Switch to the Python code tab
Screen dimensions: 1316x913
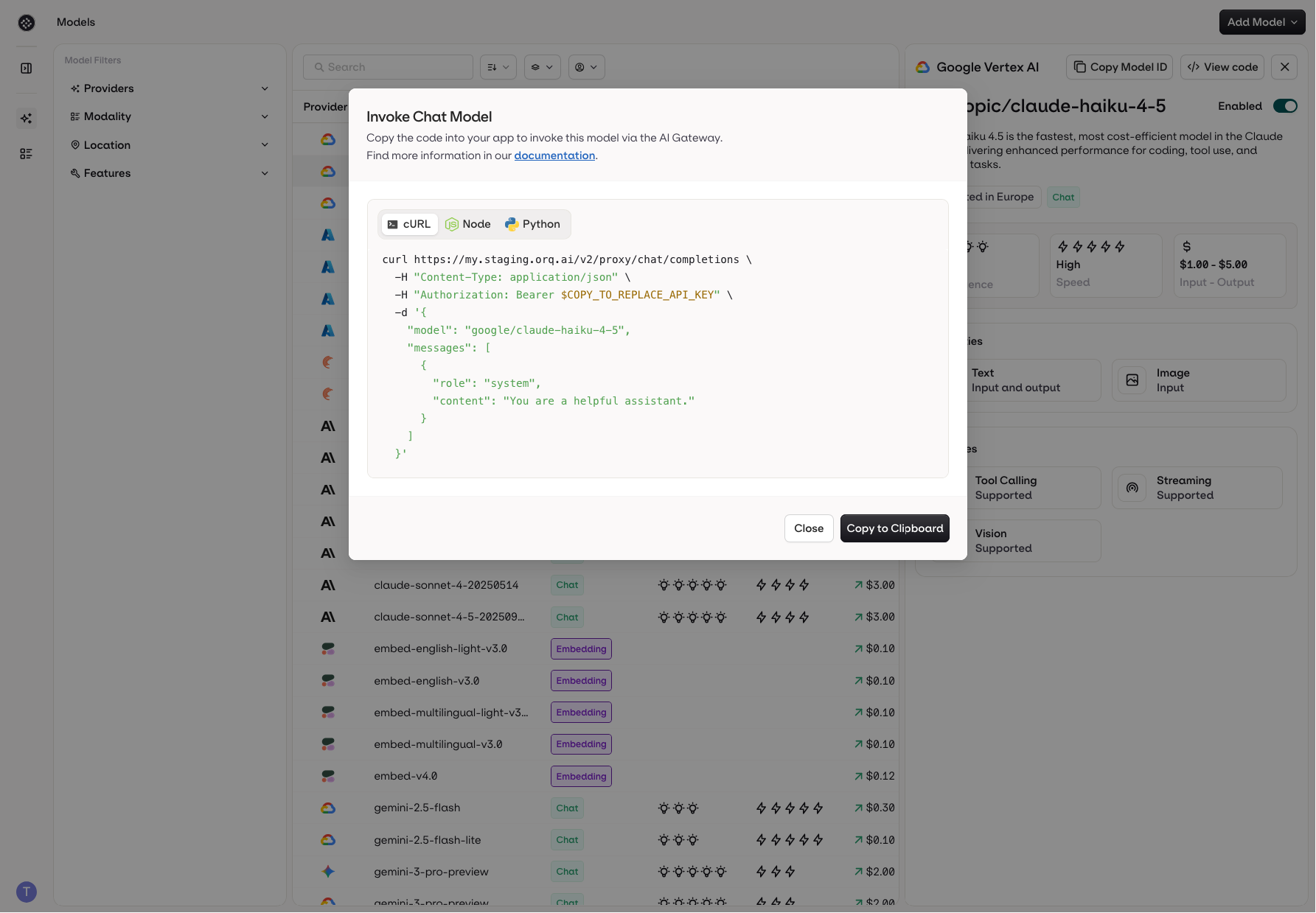532,224
